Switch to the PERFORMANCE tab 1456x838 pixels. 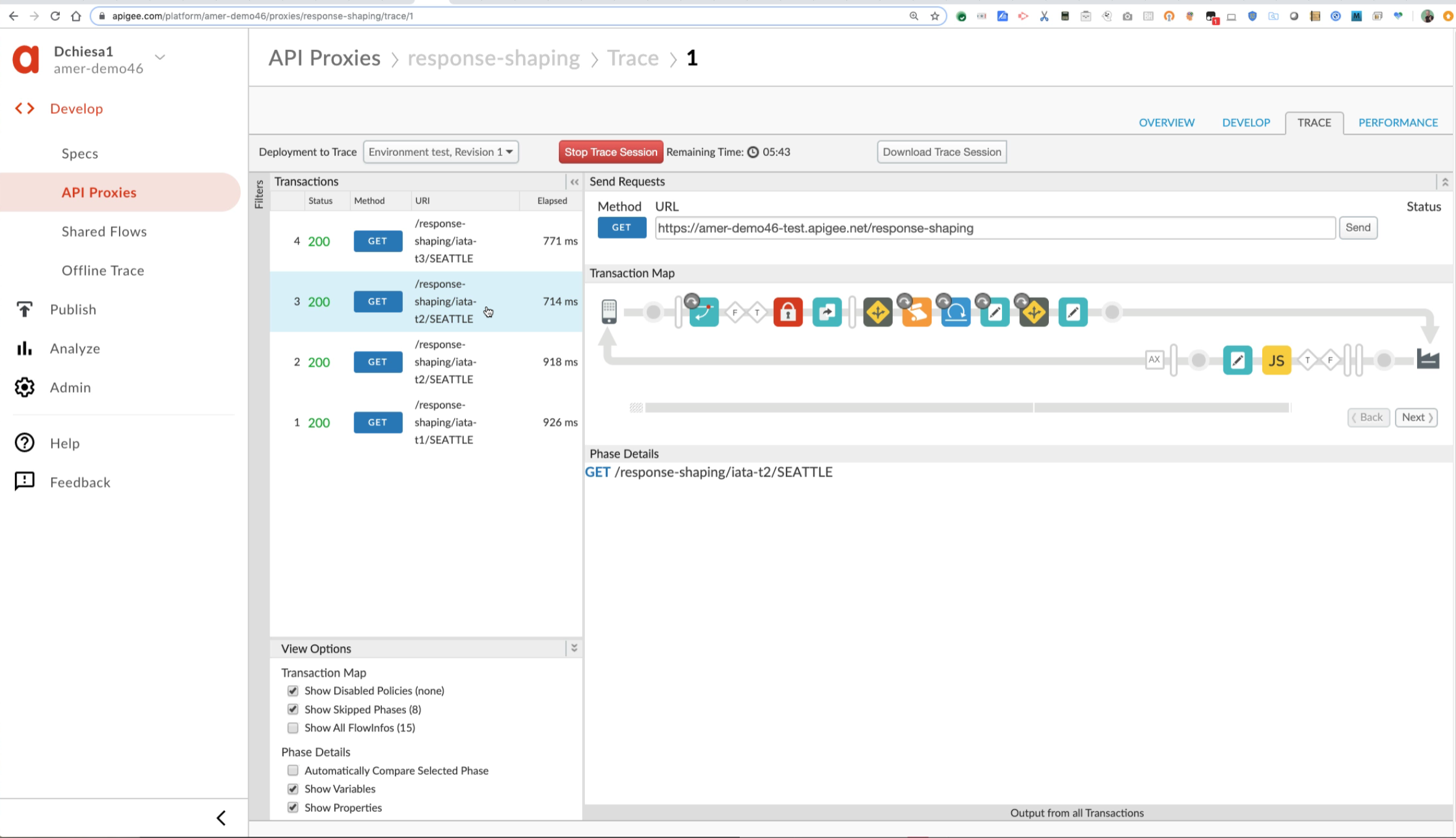[x=1397, y=123]
